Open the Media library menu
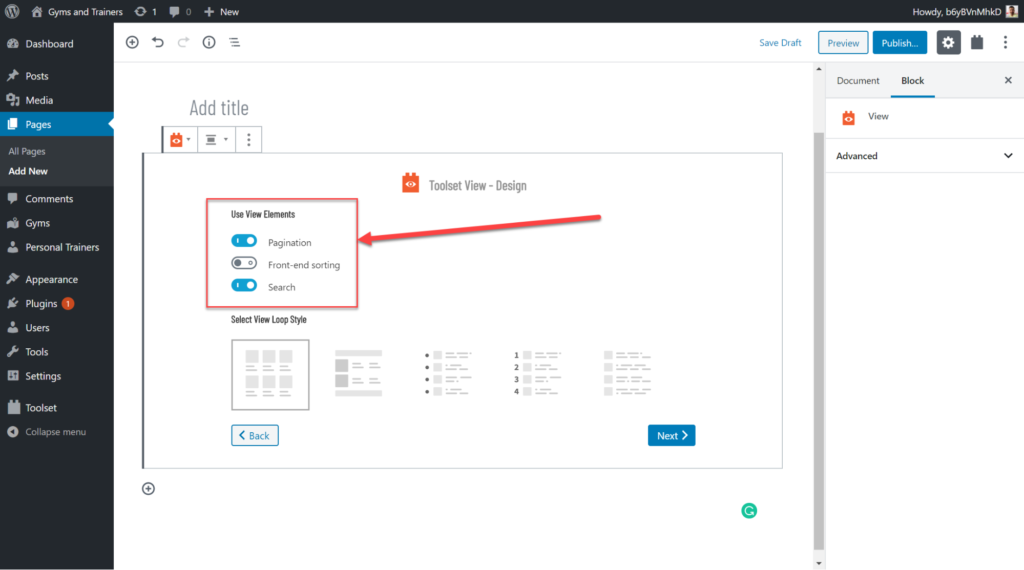The image size is (1024, 570). point(57,100)
